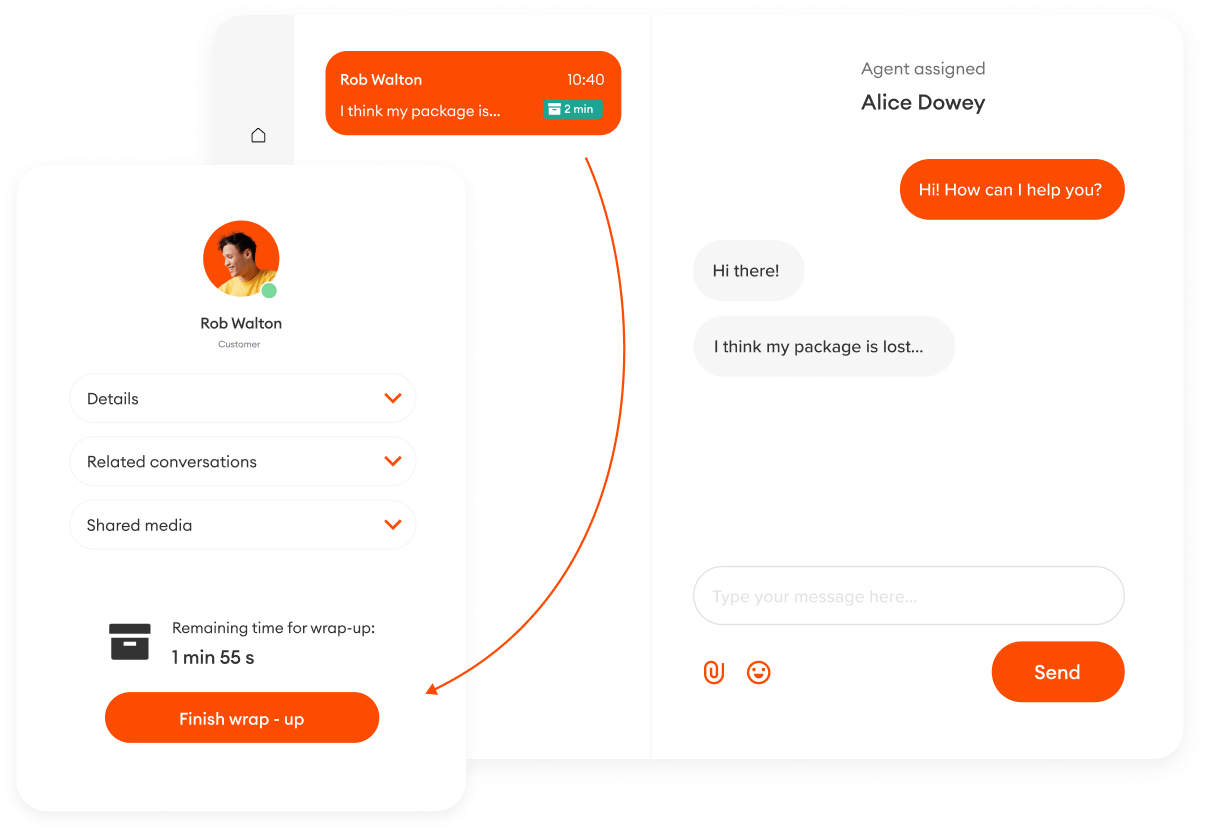1205x832 pixels.
Task: Click the 'Hi! How can I help you?' bubble
Action: [x=1012, y=190]
